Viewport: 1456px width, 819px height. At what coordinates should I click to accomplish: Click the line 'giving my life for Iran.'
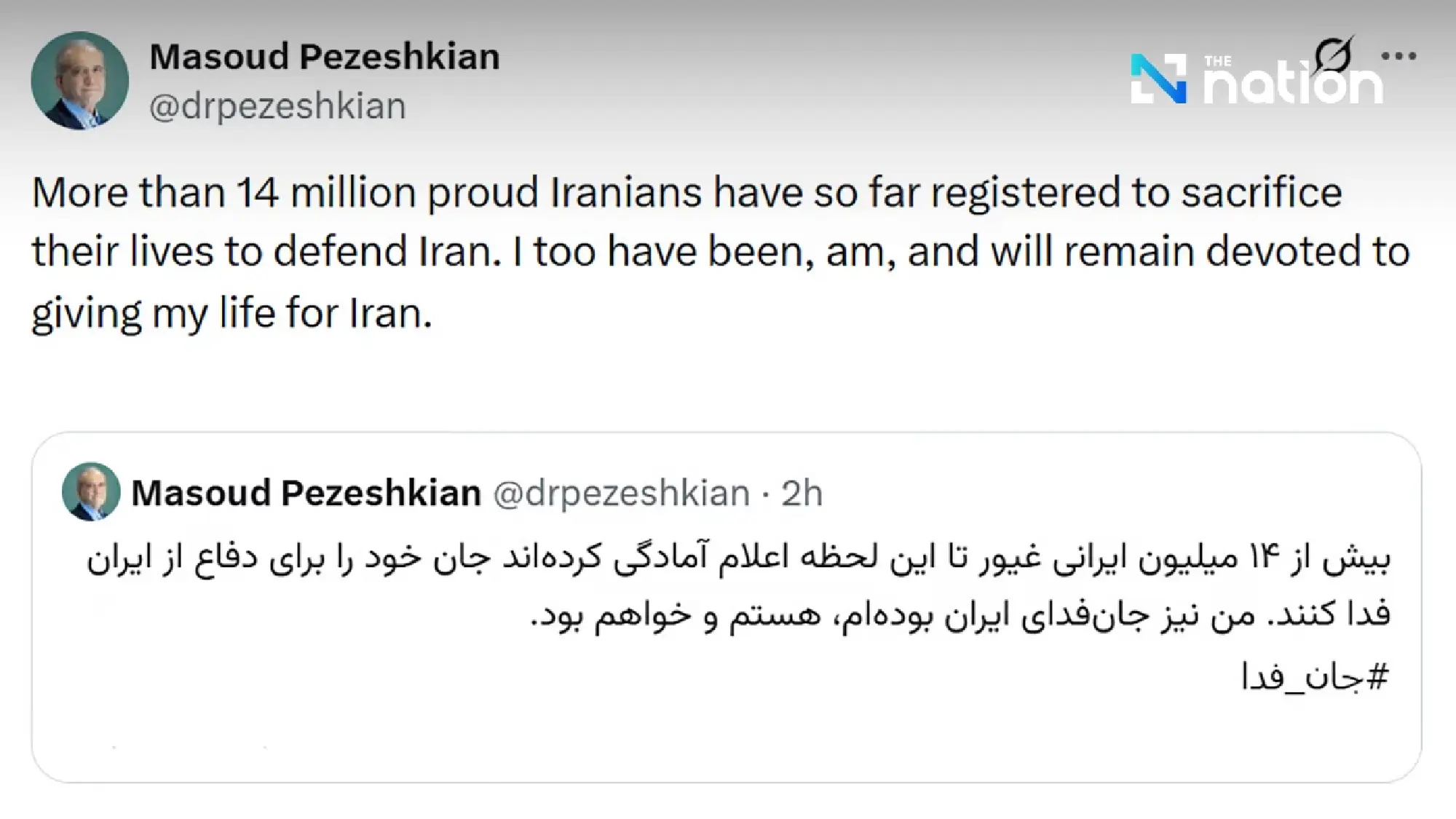pyautogui.click(x=232, y=313)
